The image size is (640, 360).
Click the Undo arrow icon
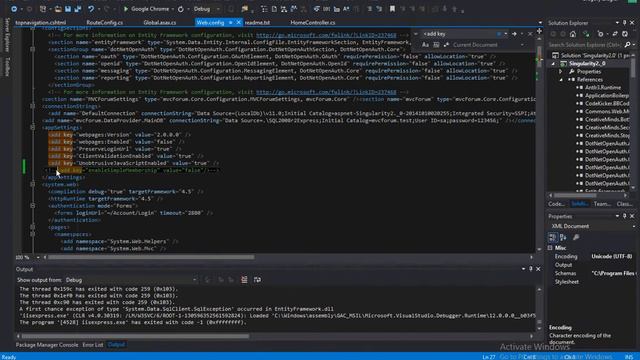tap(91, 9)
